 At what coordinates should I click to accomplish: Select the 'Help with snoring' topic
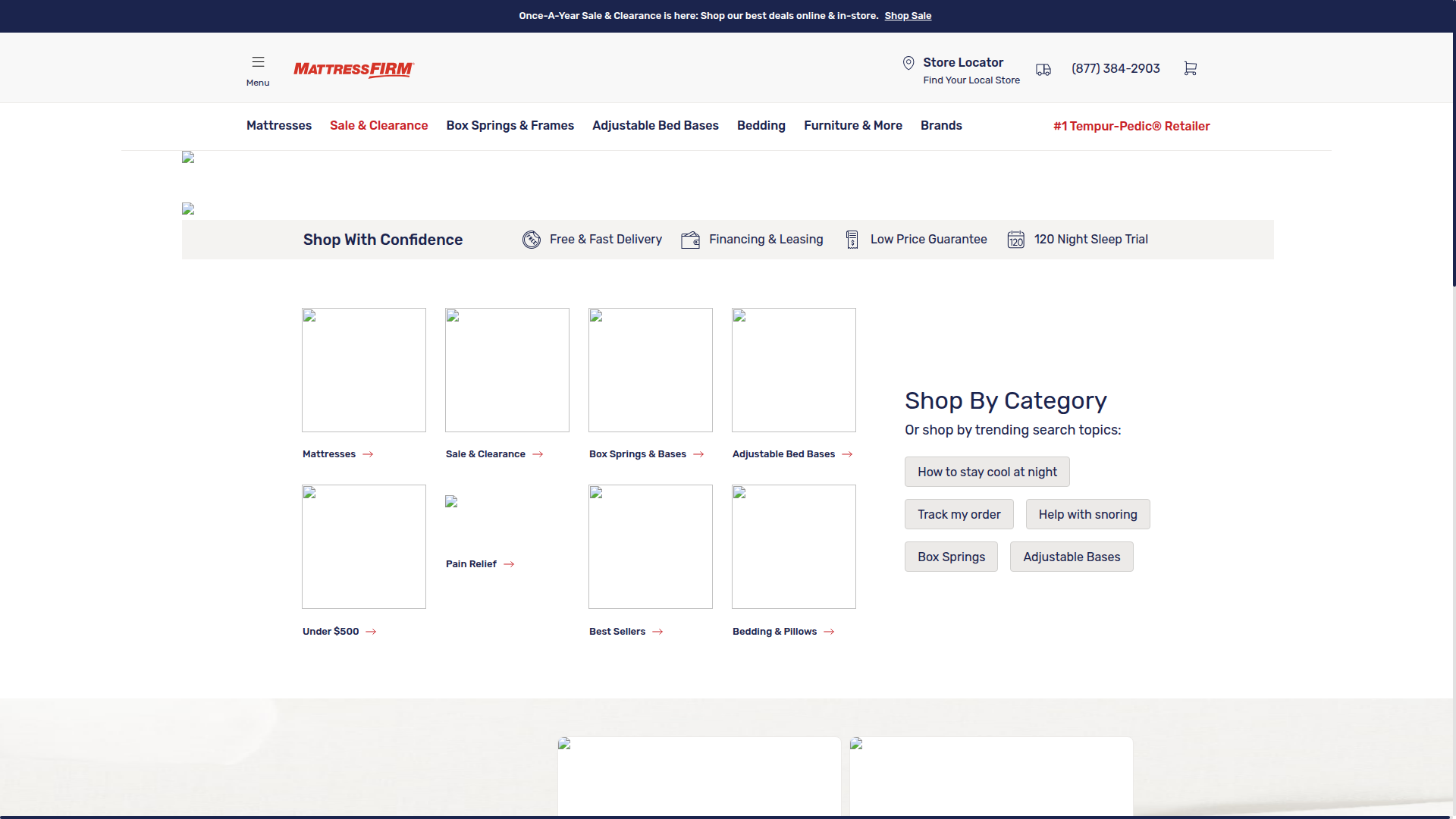click(x=1087, y=514)
